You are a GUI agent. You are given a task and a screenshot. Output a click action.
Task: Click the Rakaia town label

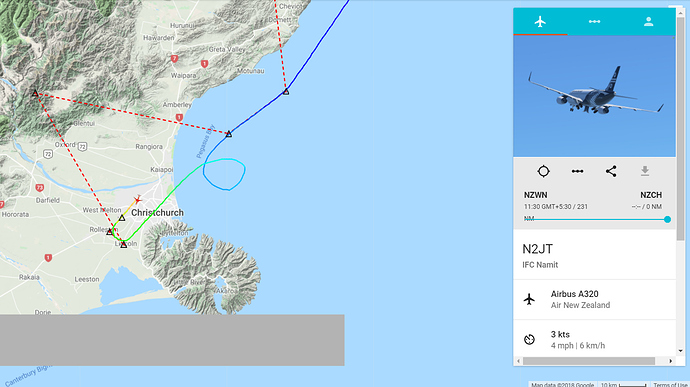[x=29, y=277]
